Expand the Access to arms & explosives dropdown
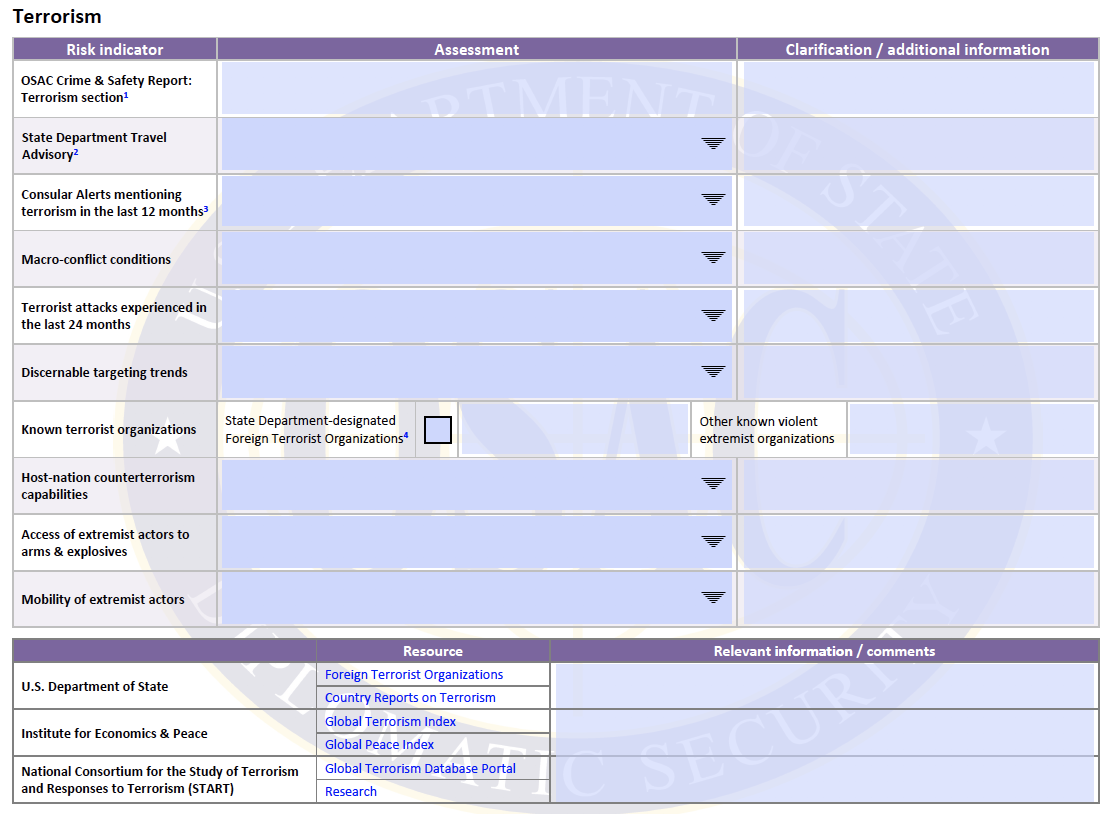The width and height of the screenshot is (1110, 814). click(713, 541)
